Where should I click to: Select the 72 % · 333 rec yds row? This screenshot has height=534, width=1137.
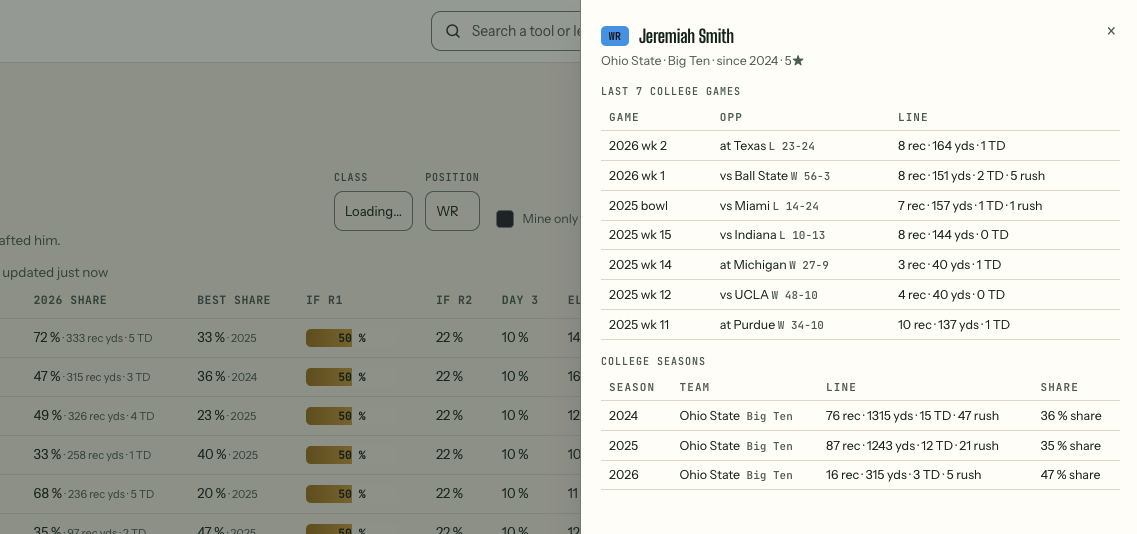(x=290, y=338)
